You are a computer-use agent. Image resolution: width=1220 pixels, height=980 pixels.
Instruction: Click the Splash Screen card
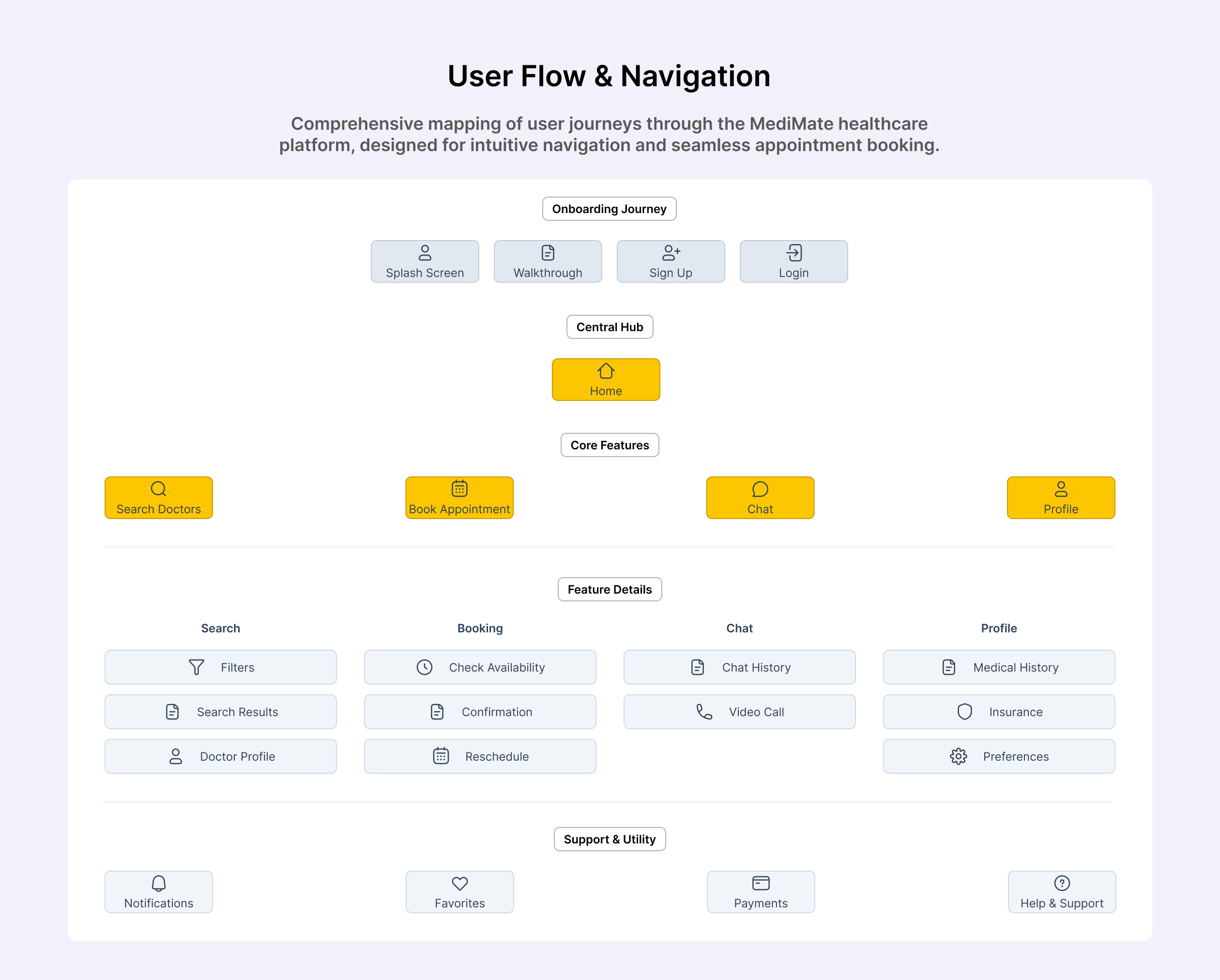pos(425,261)
